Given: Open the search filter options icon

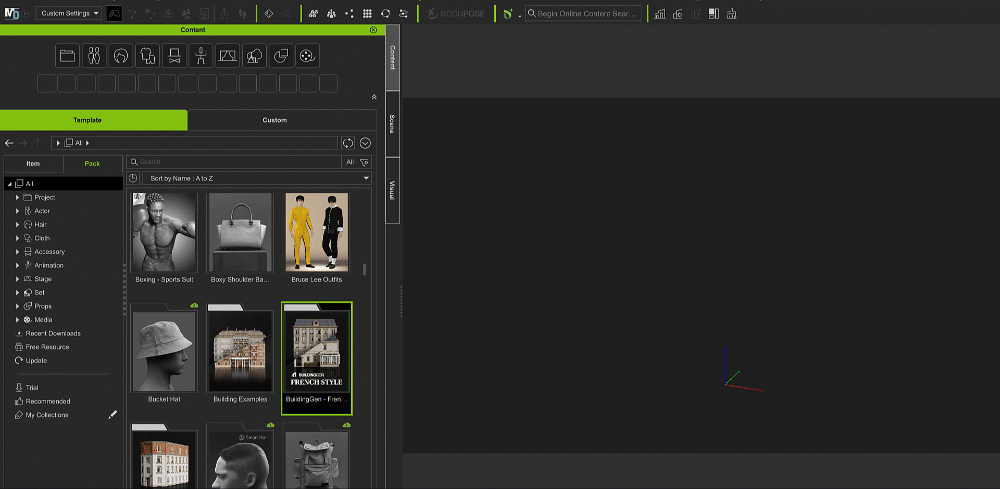Looking at the screenshot, I should point(364,161).
